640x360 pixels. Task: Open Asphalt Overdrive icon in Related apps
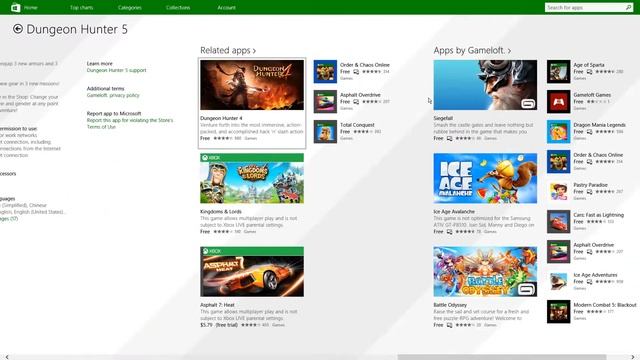(x=325, y=102)
